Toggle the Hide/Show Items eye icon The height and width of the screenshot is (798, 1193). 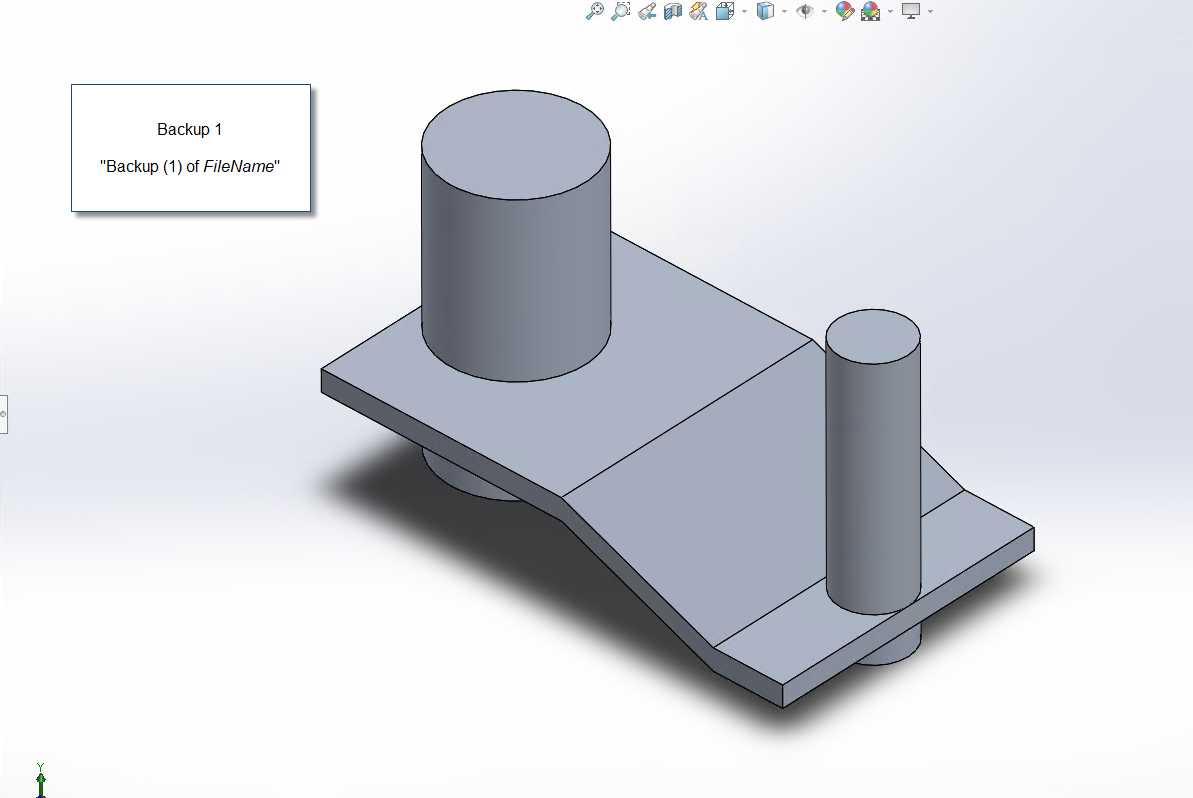pos(805,11)
